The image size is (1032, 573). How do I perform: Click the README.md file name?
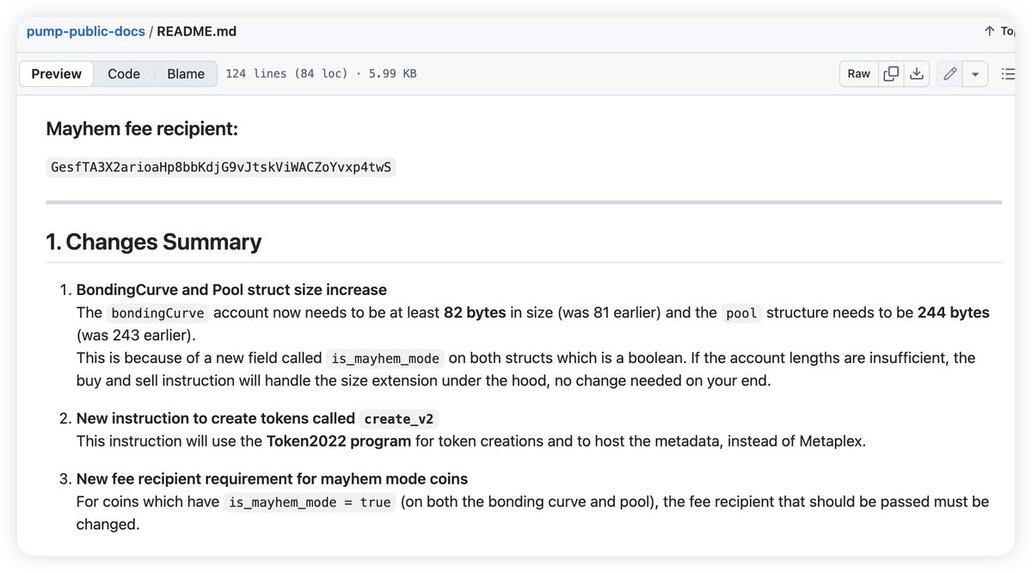197,31
